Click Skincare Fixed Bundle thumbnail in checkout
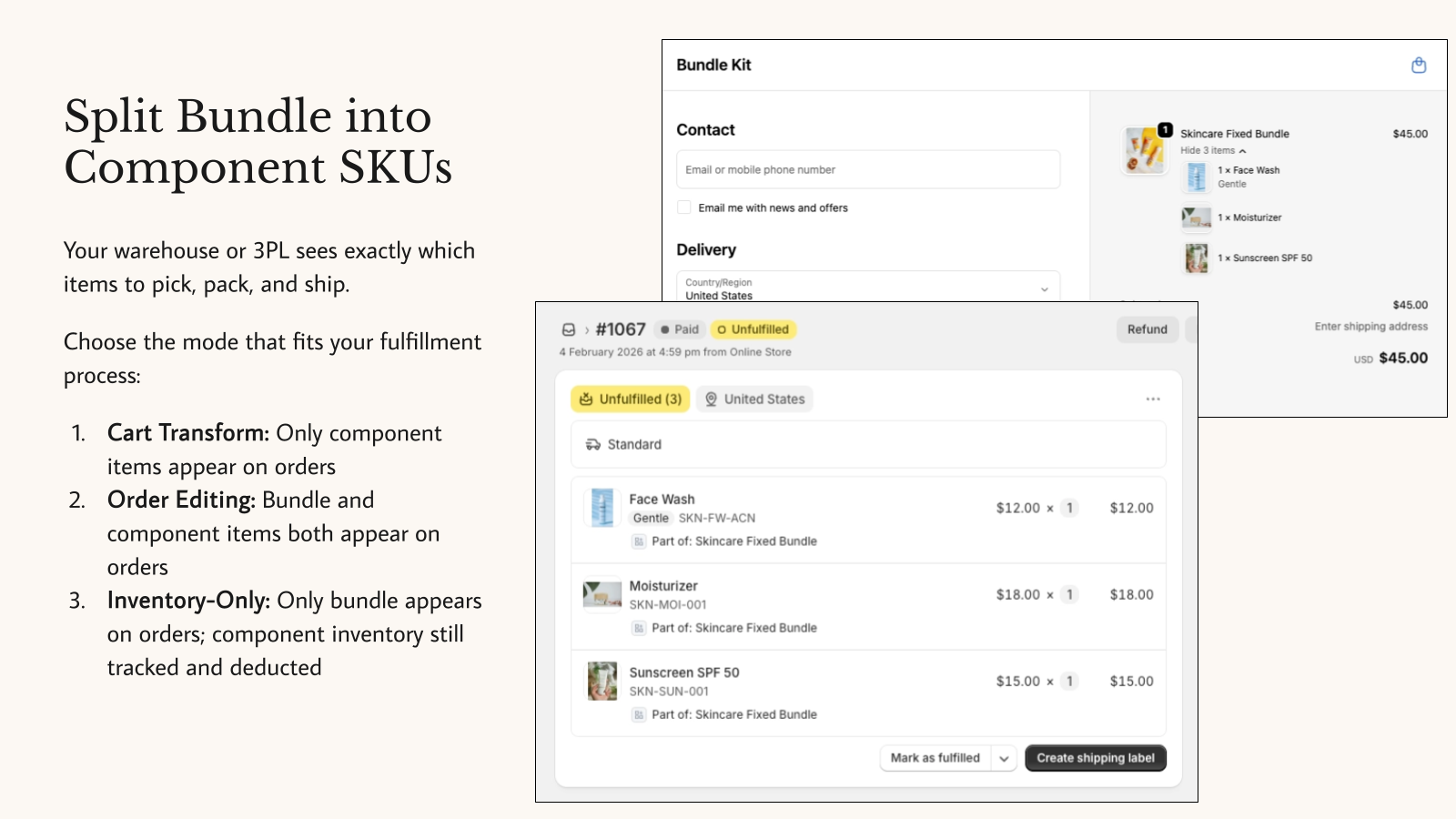Viewport: 1456px width, 819px height. click(1145, 149)
